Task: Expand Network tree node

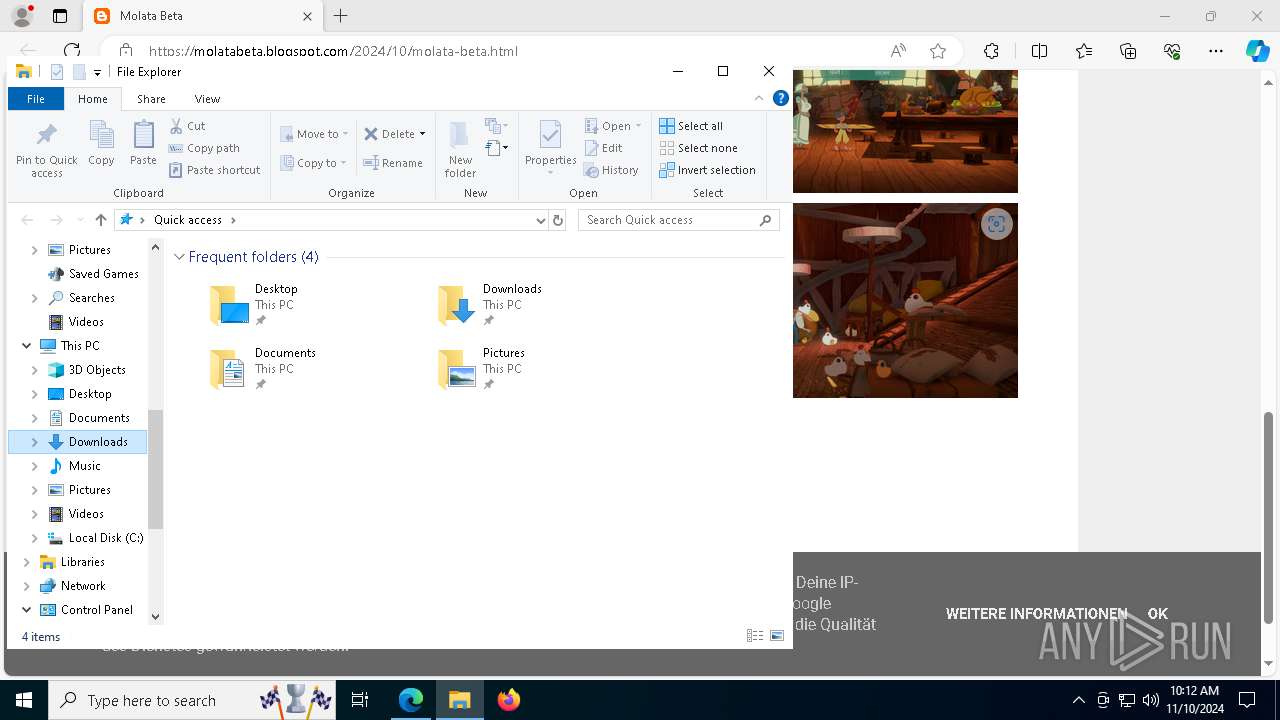Action: point(26,586)
